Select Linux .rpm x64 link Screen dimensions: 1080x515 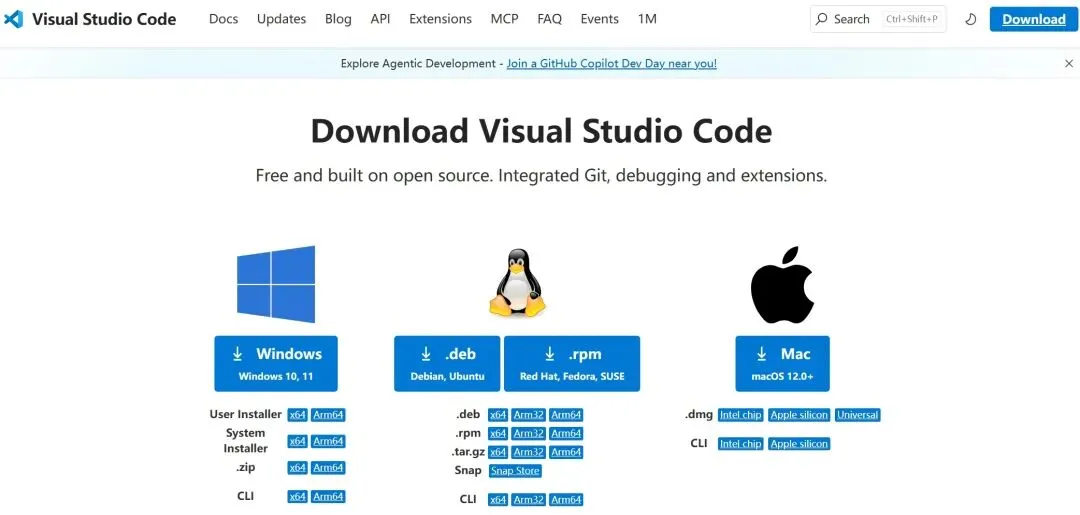pyautogui.click(x=498, y=433)
